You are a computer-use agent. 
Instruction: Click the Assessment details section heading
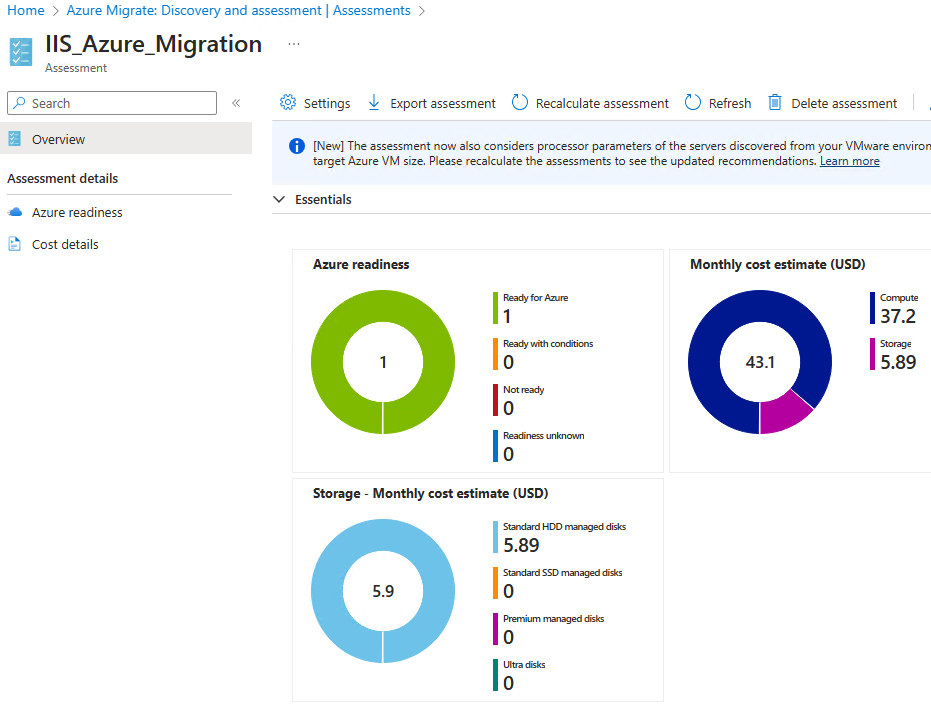point(62,178)
